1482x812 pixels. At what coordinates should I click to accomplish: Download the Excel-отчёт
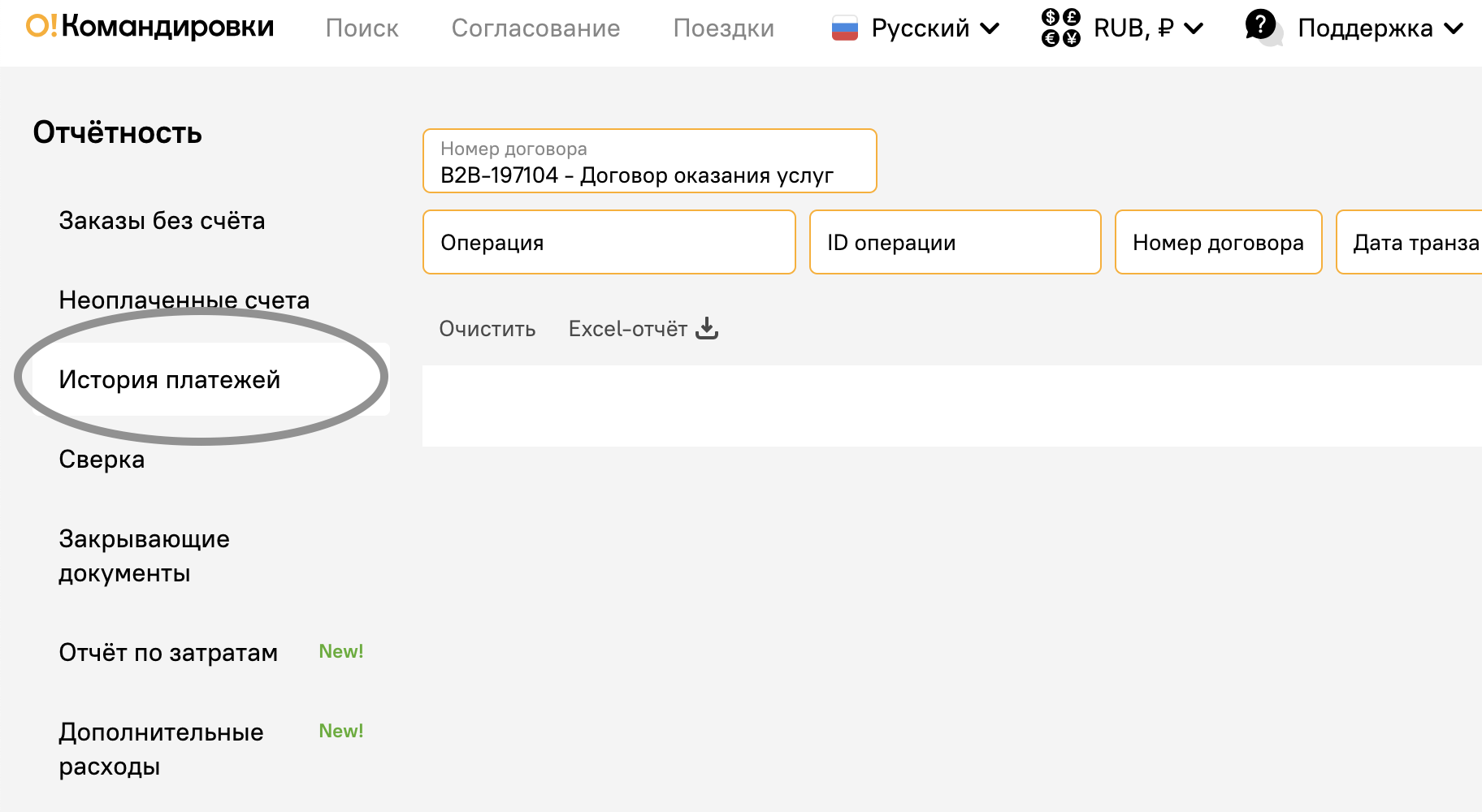[628, 329]
